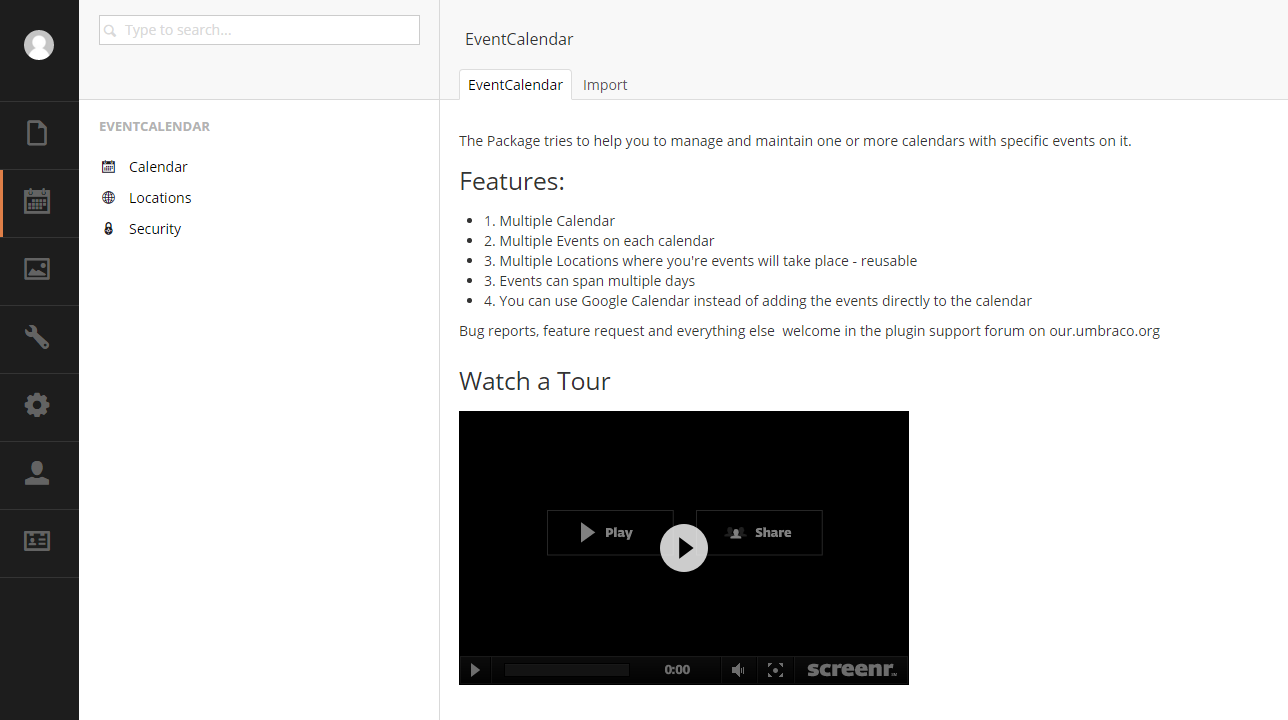Click the 'Events can span multiple days' item

pos(589,281)
